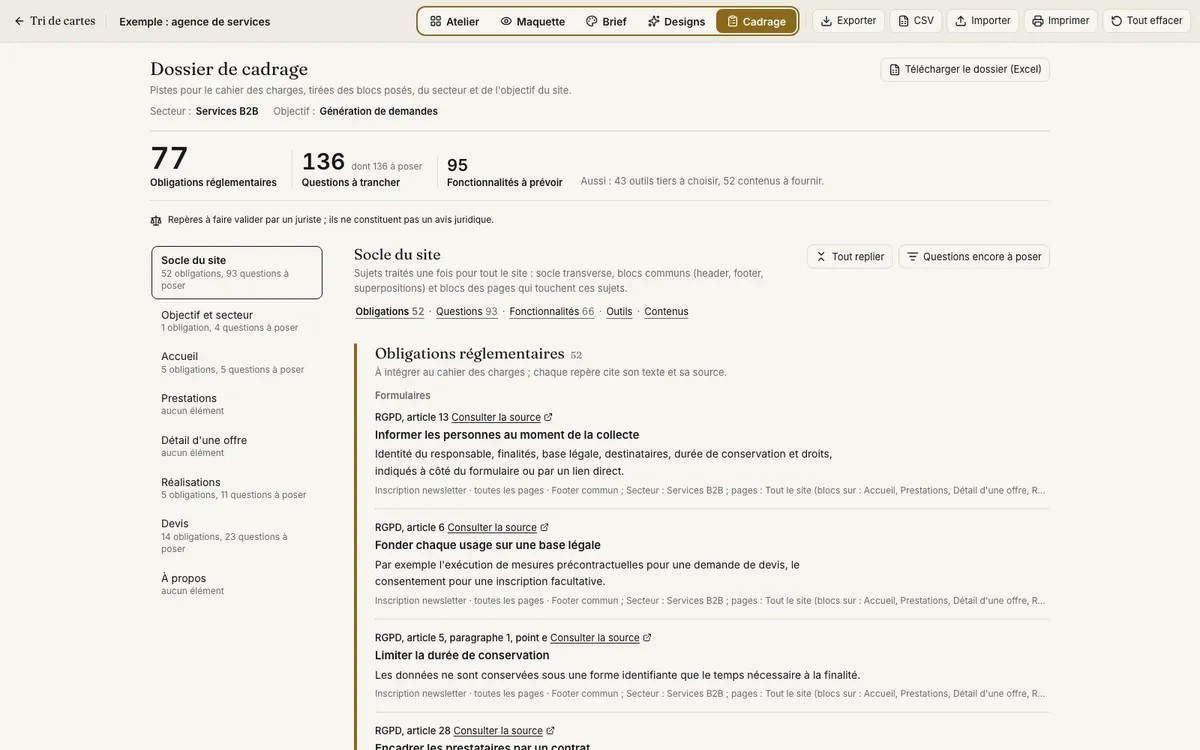Switch to the Designs tab
This screenshot has width=1200, height=750.
[x=676, y=21]
